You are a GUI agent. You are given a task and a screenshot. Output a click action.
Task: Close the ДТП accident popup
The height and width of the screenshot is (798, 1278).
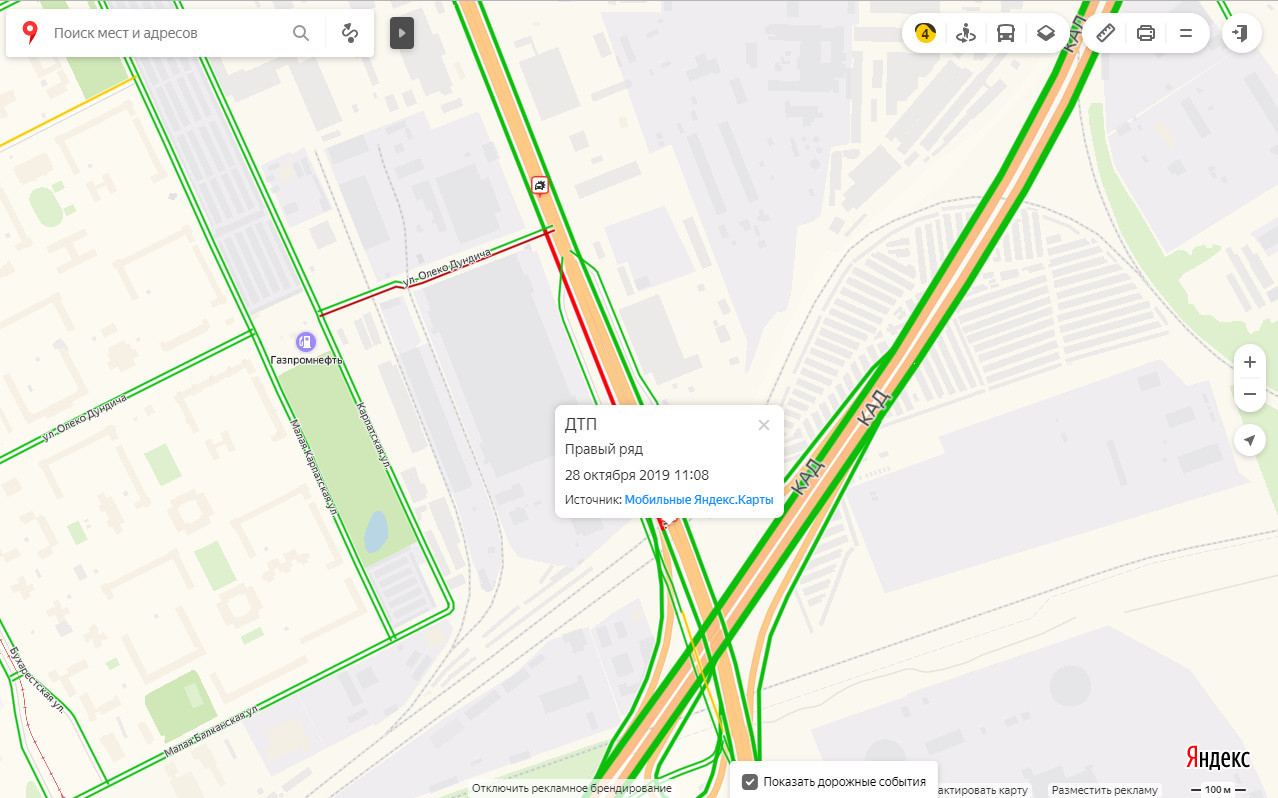point(764,425)
